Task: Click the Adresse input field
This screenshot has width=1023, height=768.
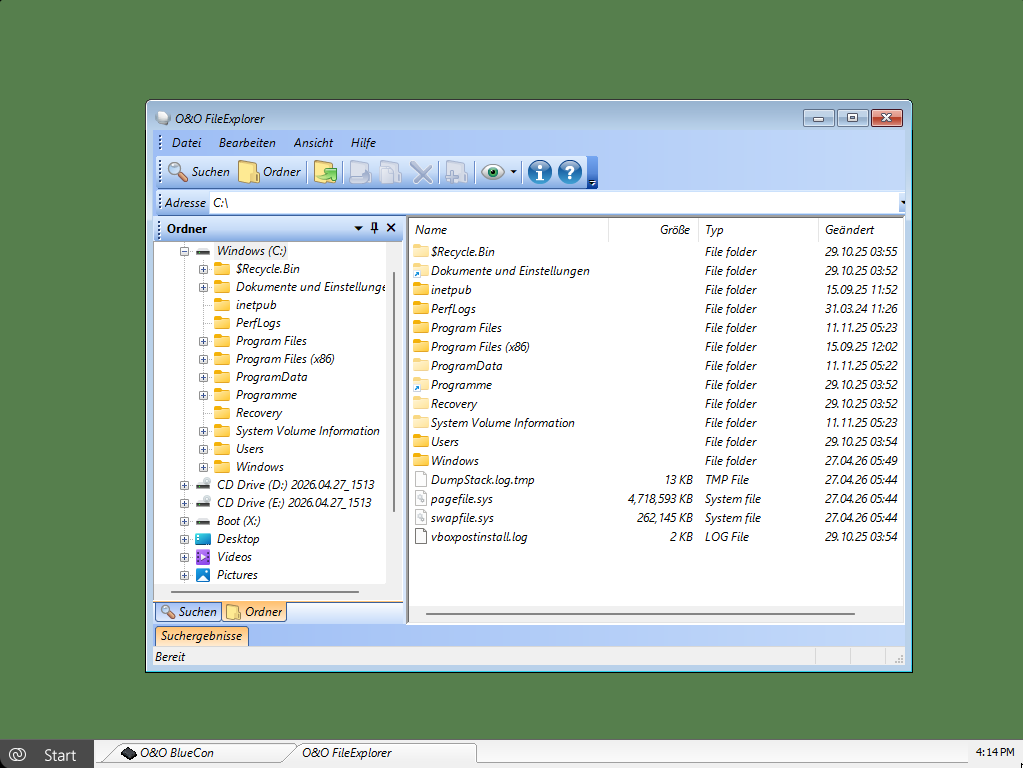Action: 550,203
